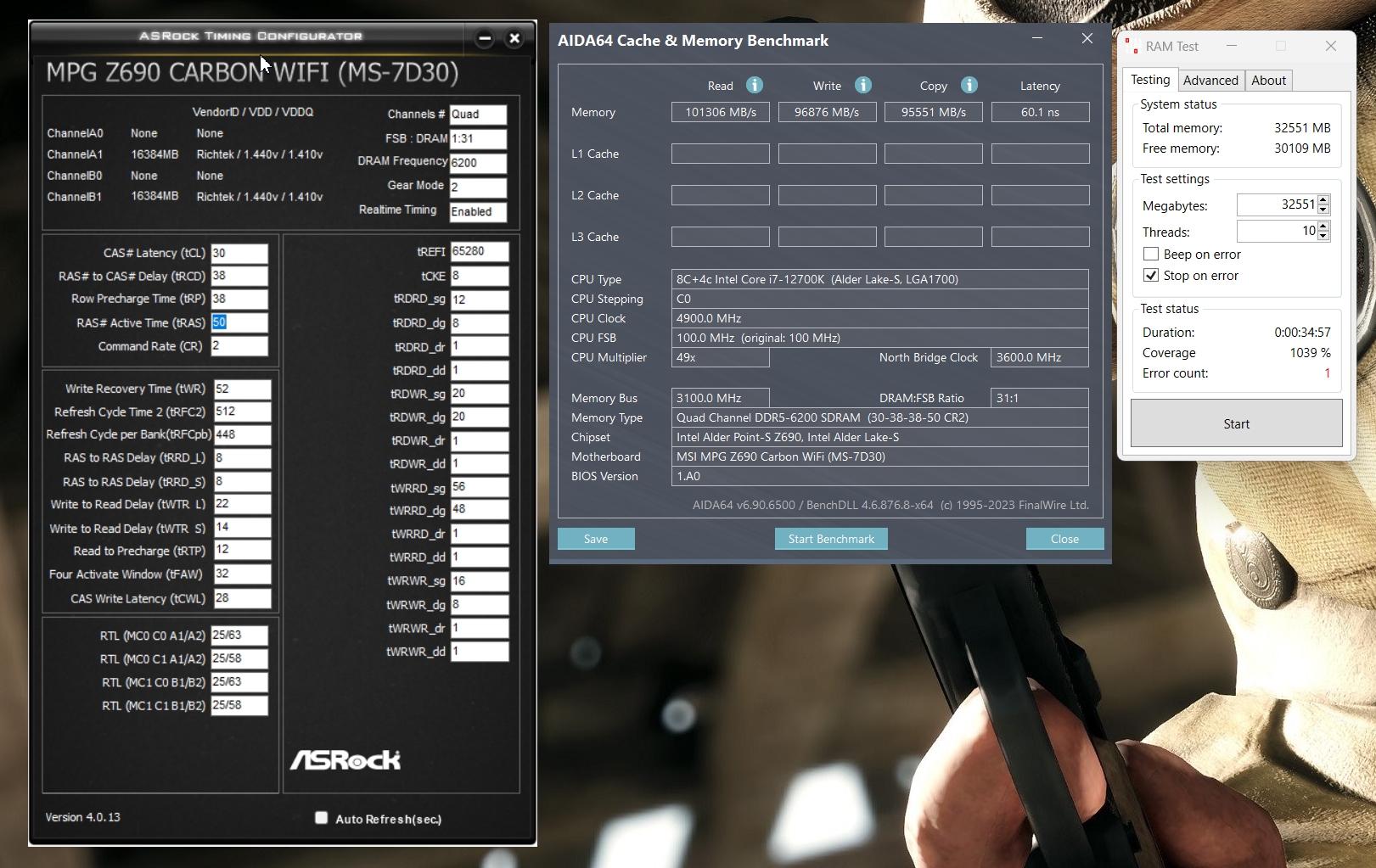Click the tRCD value field
Screen dimensions: 1376x868
pyautogui.click(x=239, y=276)
